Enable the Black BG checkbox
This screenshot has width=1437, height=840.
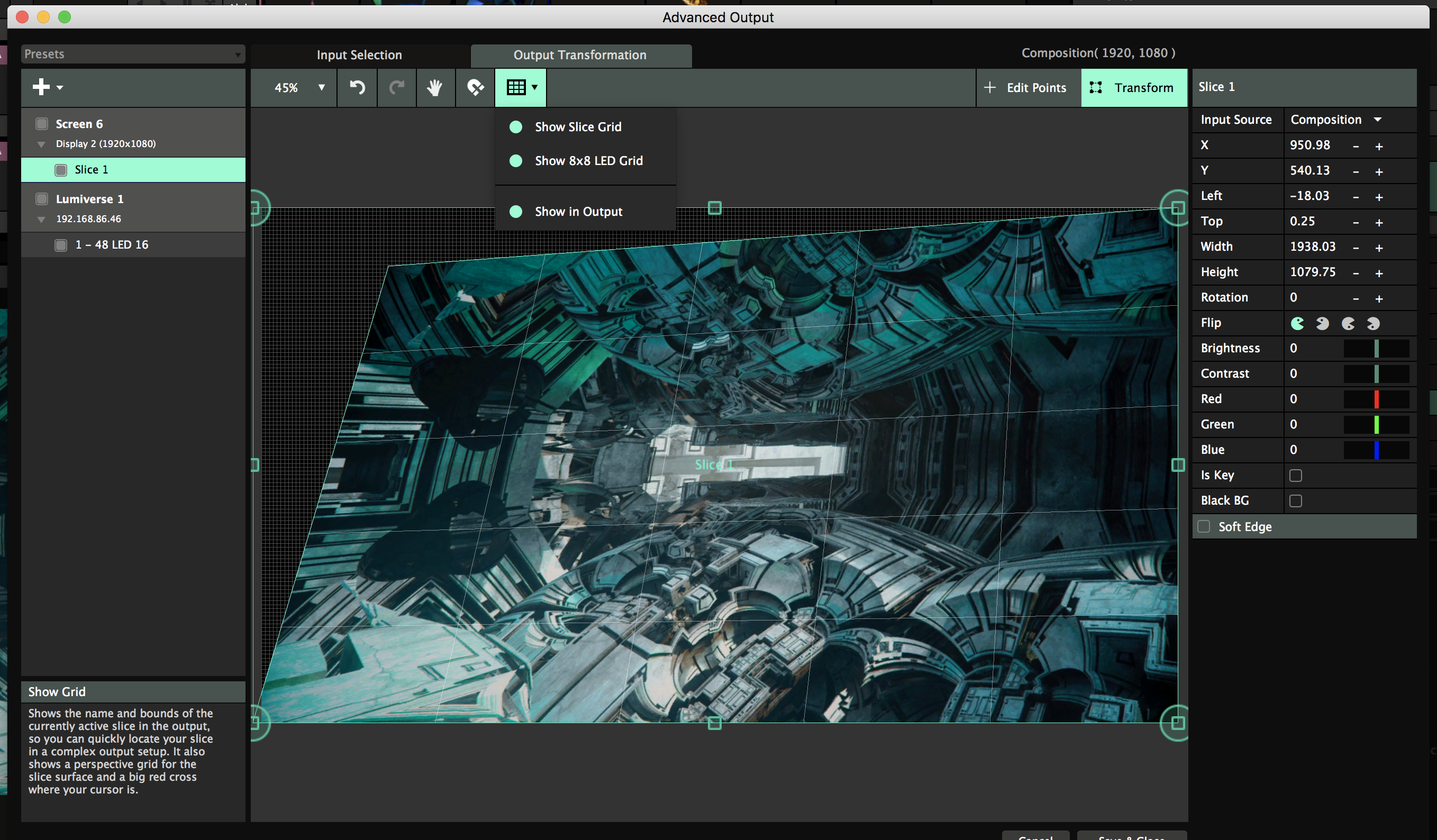tap(1296, 501)
